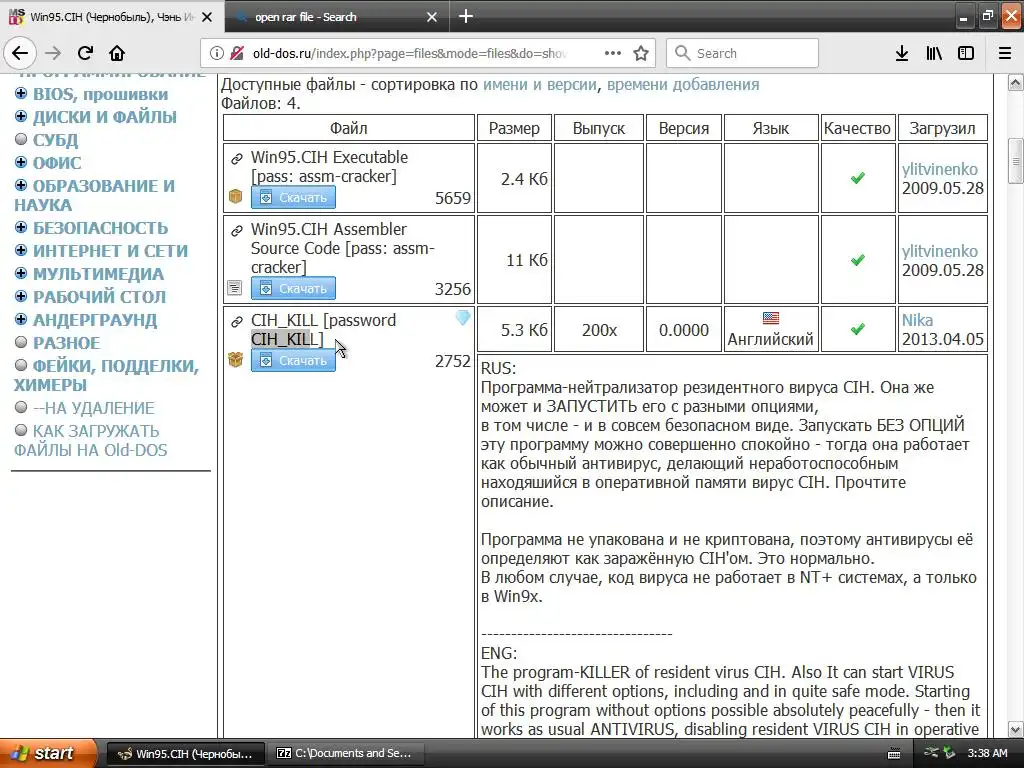
Task: Download Win95.CIH Executable with Скачать
Action: point(293,197)
